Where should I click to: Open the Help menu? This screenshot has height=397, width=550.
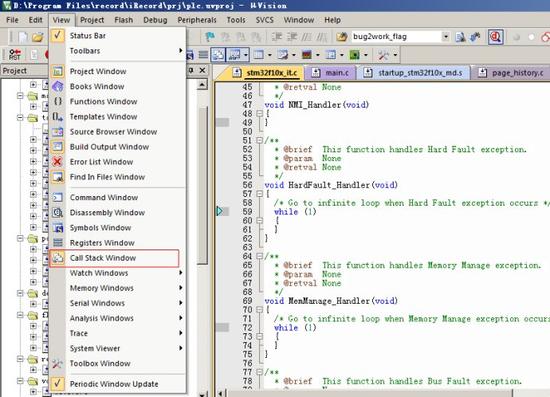pyautogui.click(x=332, y=20)
